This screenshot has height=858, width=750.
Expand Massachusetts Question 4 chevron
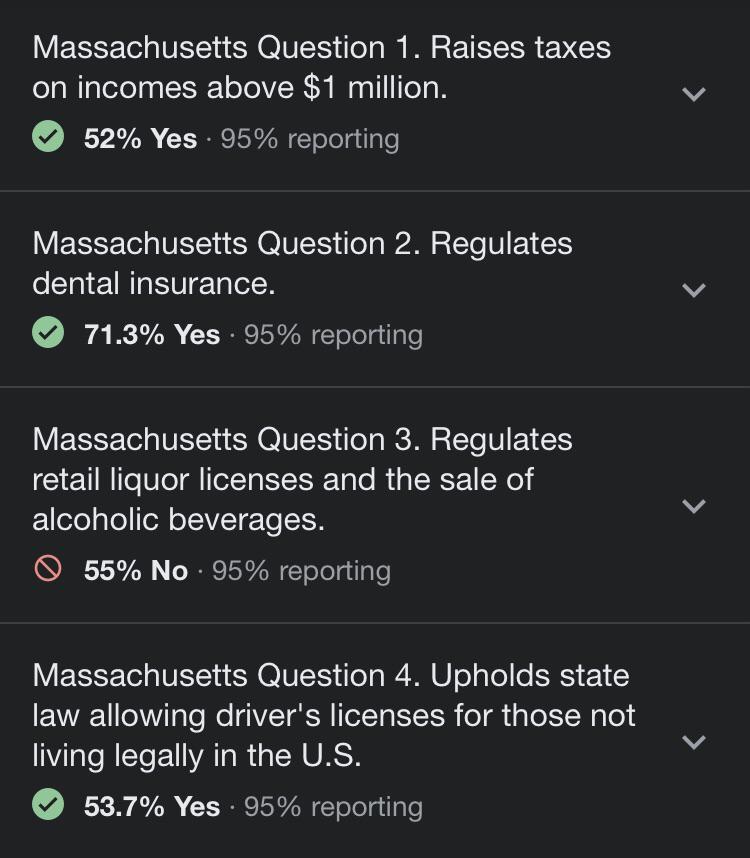click(693, 742)
